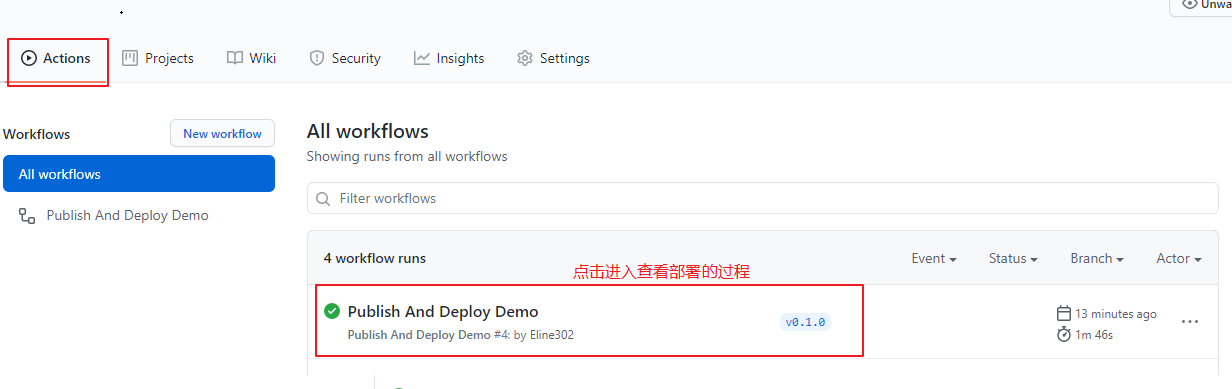Viewport: 1232px width, 389px height.
Task: Open the Actions tab
Action: tap(56, 59)
